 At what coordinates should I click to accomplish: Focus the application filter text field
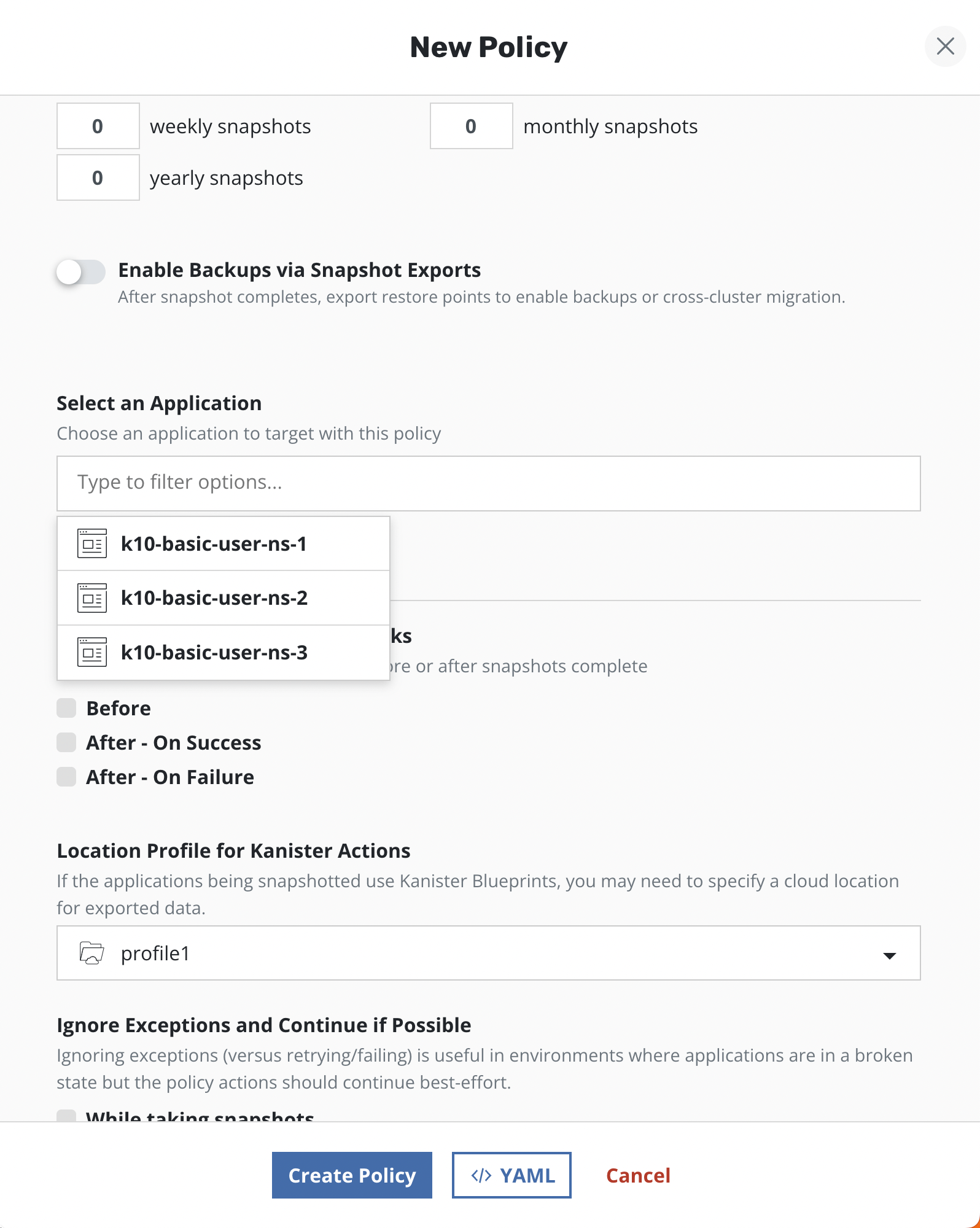488,483
